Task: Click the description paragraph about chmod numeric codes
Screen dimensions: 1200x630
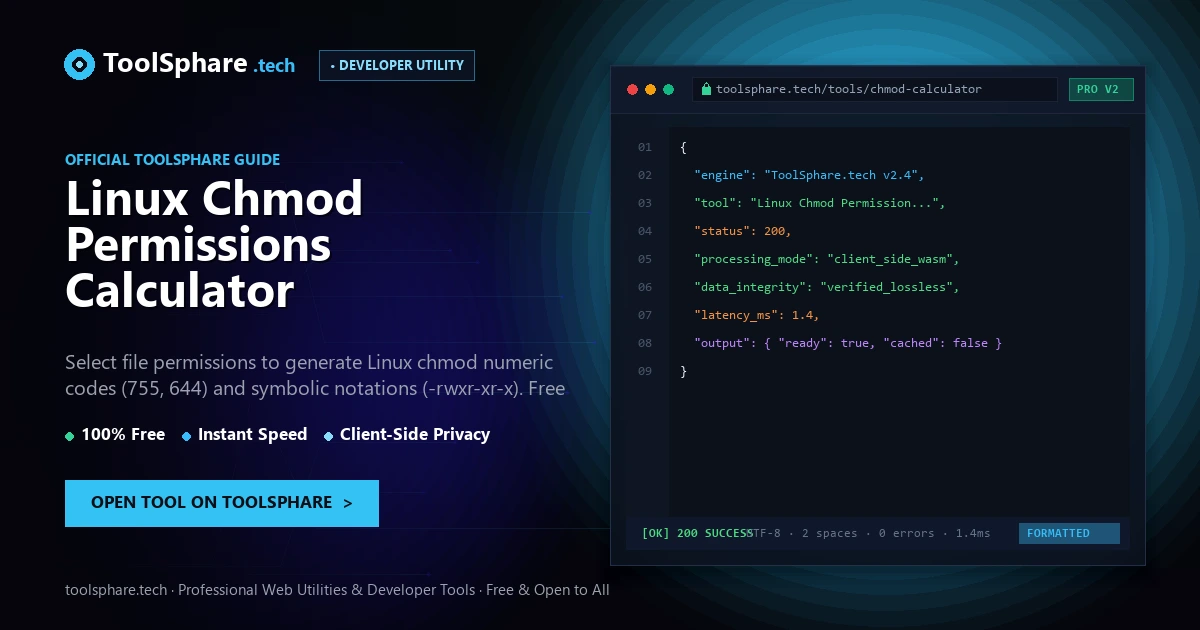Action: (x=315, y=375)
